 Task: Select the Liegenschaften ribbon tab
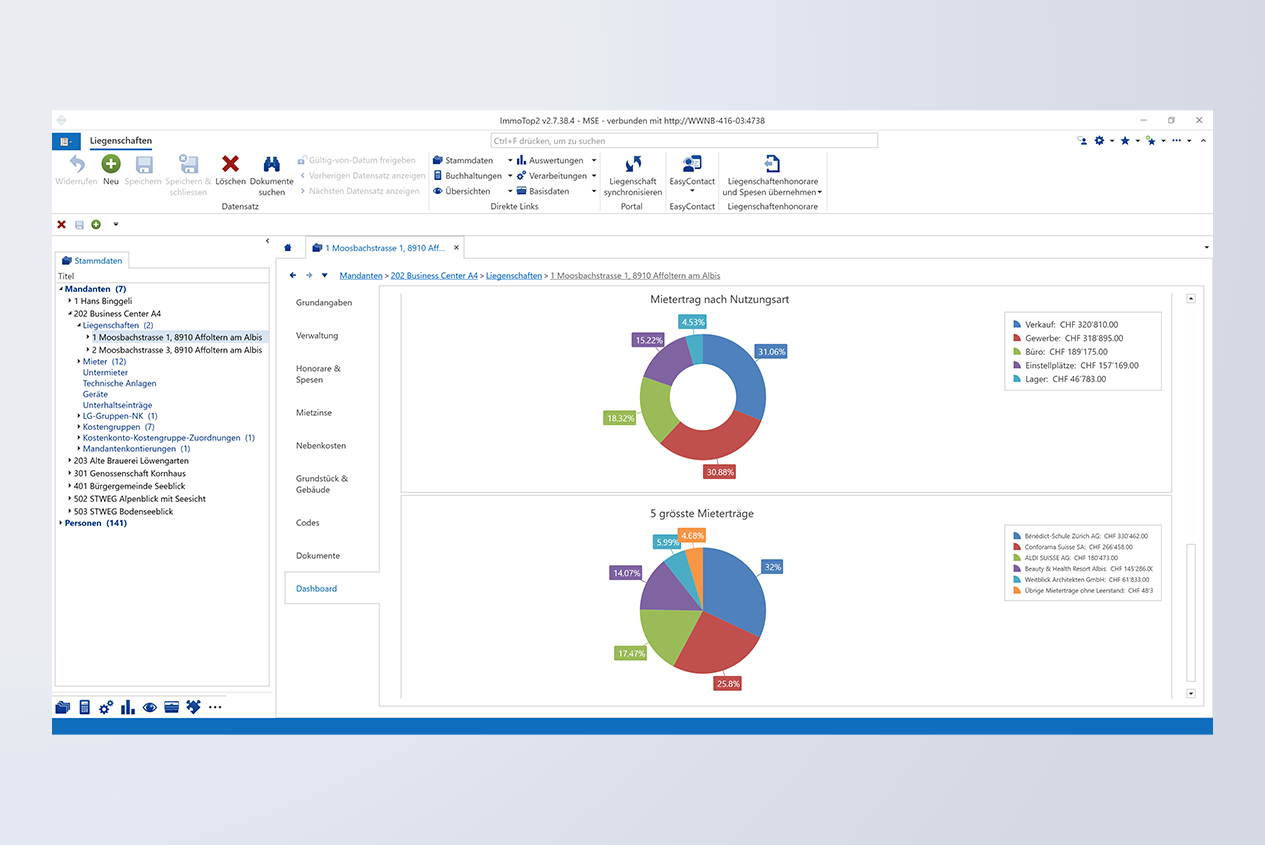[120, 141]
